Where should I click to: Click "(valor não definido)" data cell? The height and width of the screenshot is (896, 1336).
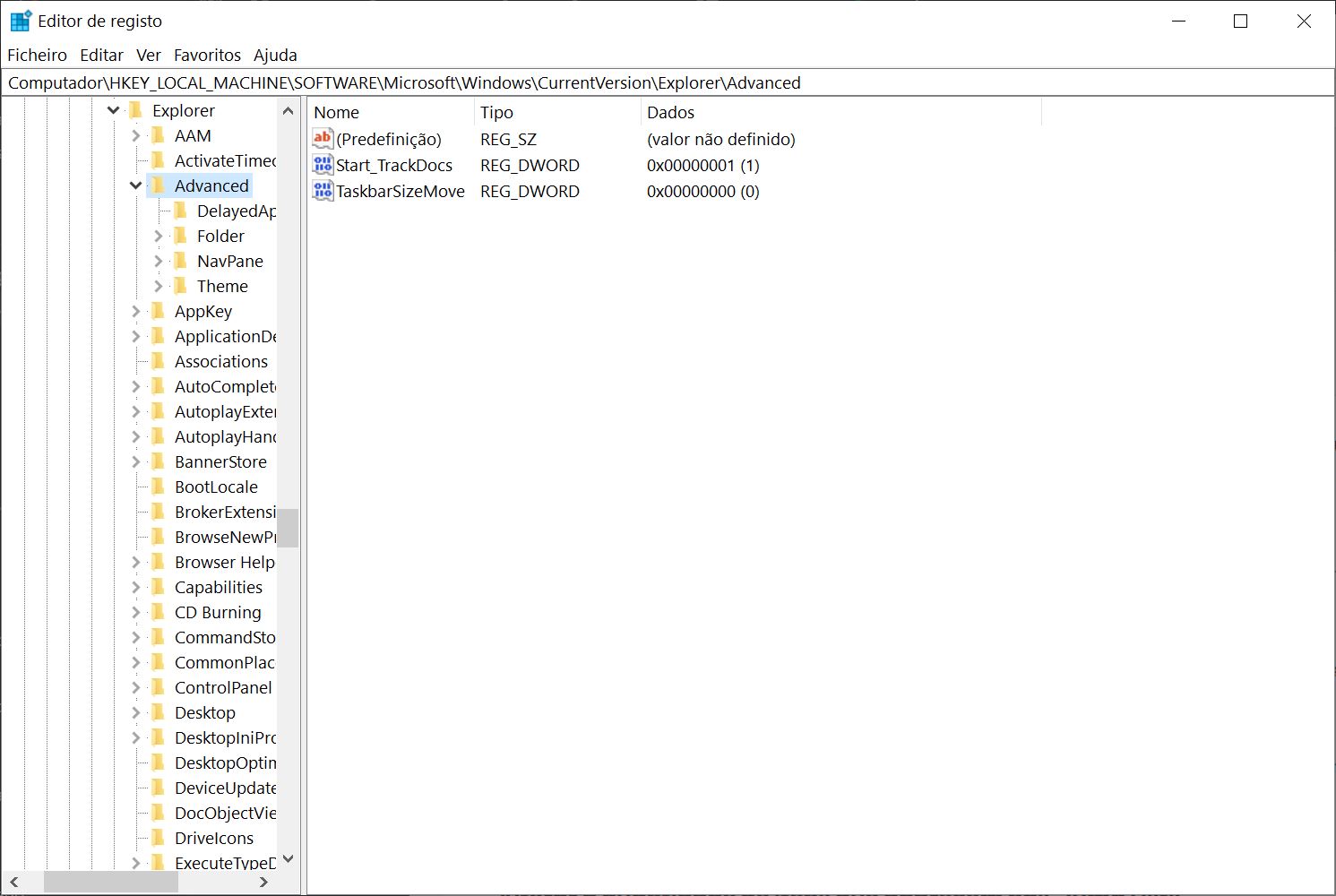pos(721,139)
